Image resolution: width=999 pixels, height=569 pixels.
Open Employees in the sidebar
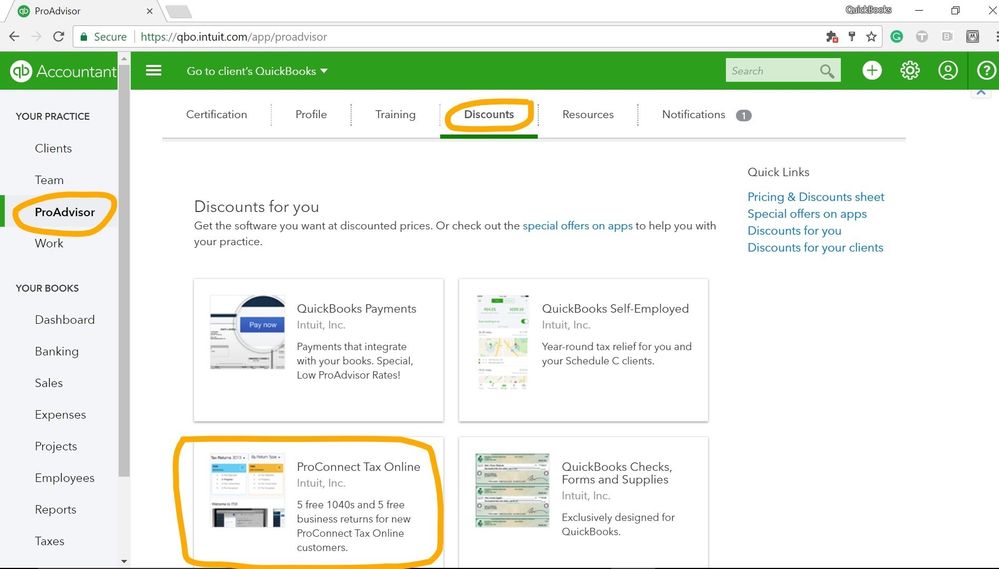point(64,478)
